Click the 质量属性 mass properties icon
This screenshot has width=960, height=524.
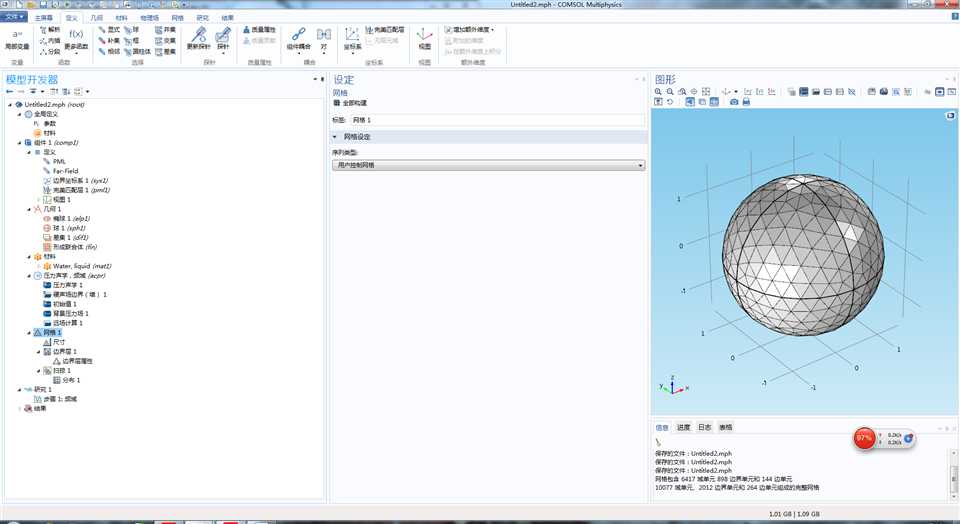click(x=260, y=29)
